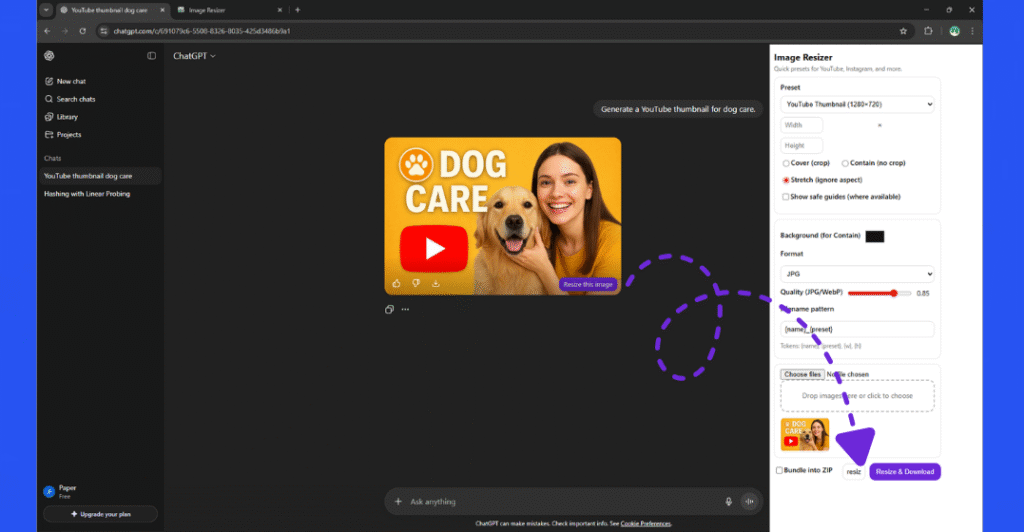Open the Format JPG dropdown
This screenshot has width=1024, height=532.
pyautogui.click(x=857, y=273)
